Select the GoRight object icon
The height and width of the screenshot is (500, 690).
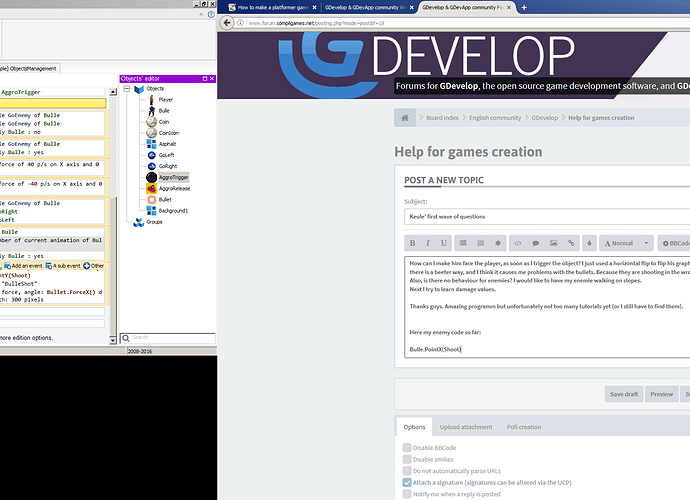coord(151,166)
